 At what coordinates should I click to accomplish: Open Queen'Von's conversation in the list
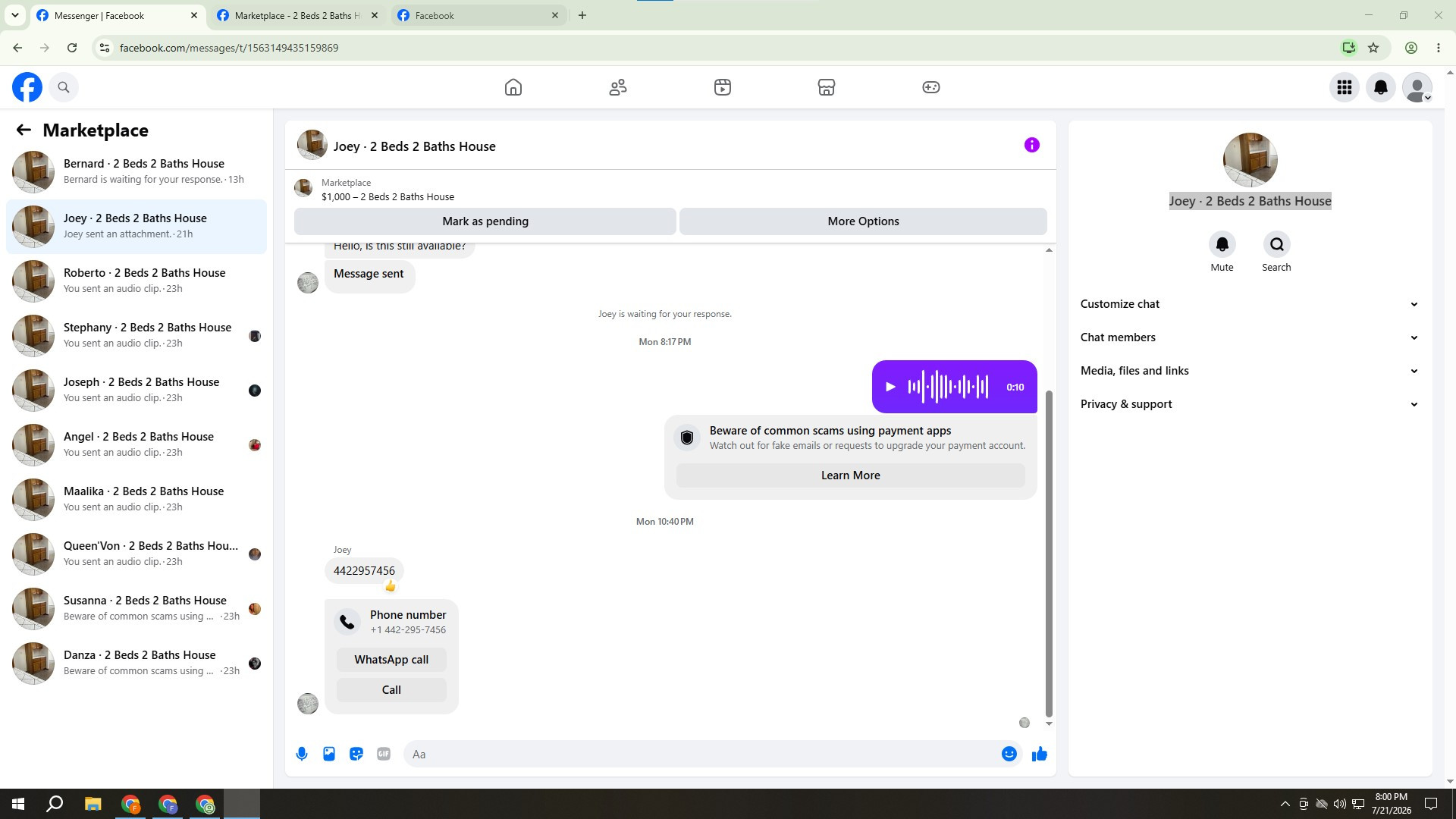(x=136, y=554)
